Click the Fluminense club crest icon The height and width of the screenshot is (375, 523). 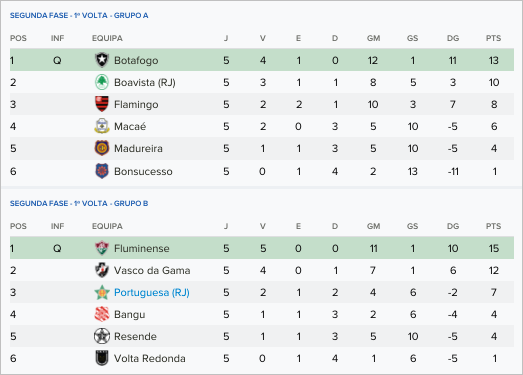[102, 248]
